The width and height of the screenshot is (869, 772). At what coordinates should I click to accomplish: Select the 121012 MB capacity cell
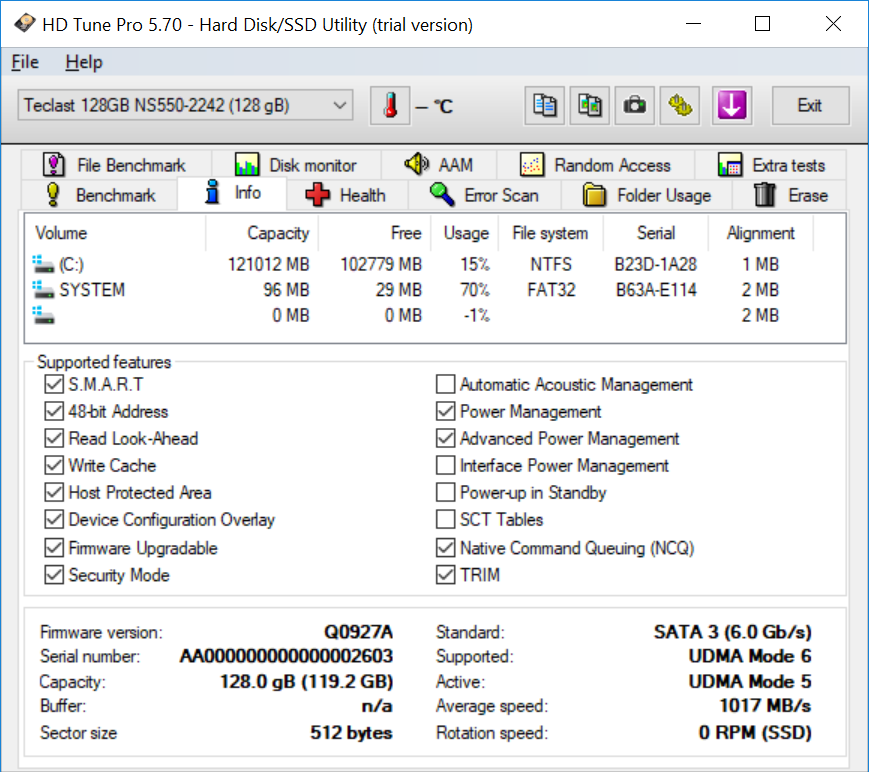269,264
